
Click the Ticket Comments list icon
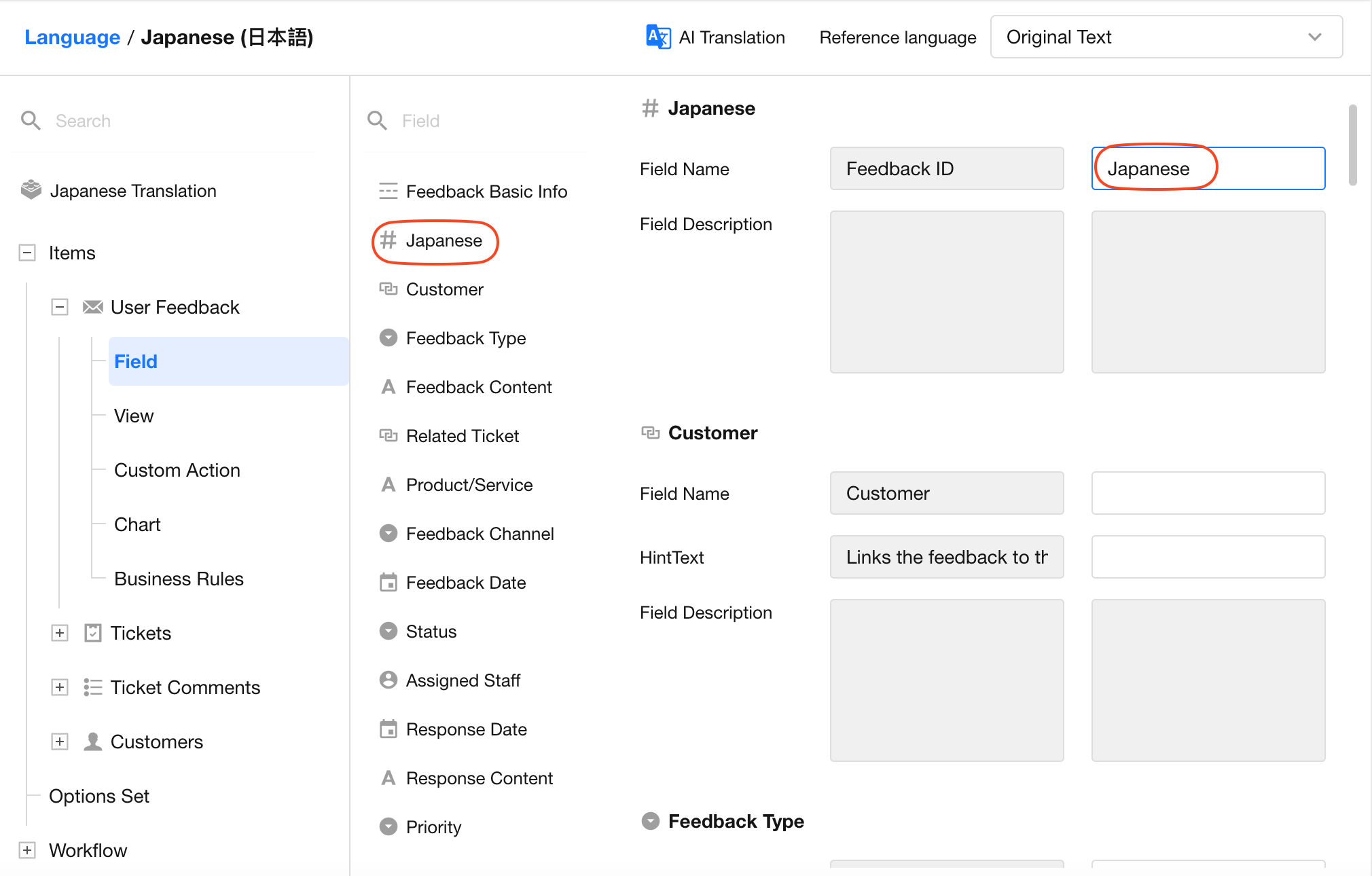(x=92, y=687)
